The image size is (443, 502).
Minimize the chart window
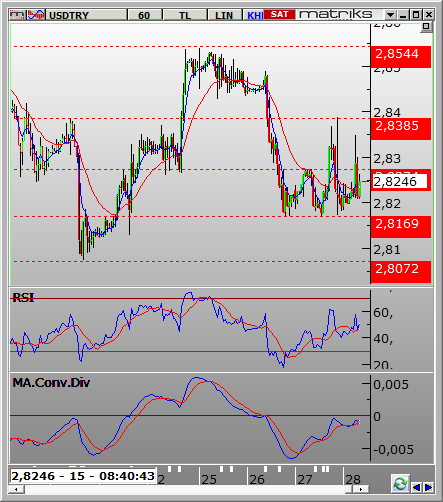pos(403,15)
